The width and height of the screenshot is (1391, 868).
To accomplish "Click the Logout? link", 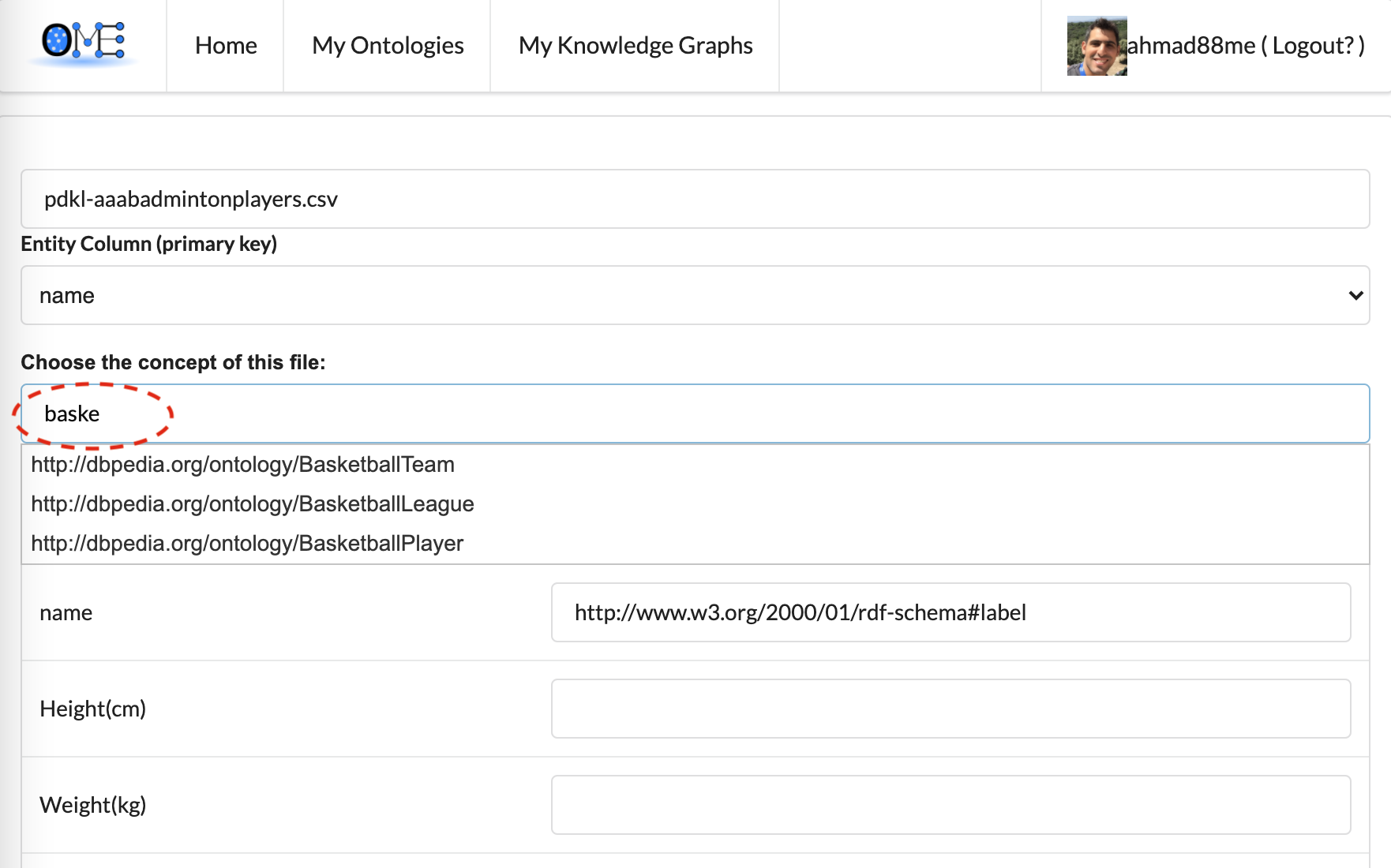I will (1314, 46).
